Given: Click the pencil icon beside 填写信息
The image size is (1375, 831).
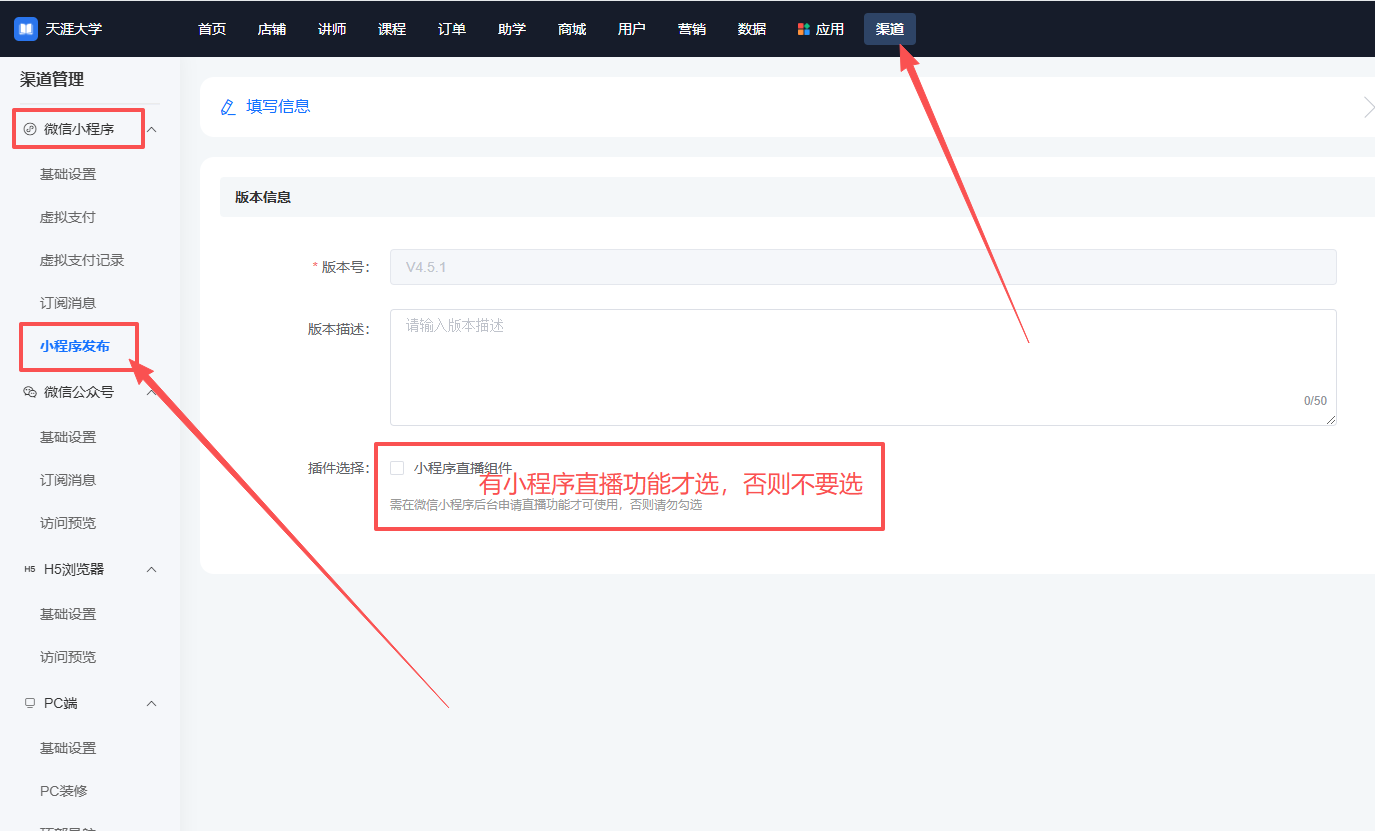Looking at the screenshot, I should [228, 107].
